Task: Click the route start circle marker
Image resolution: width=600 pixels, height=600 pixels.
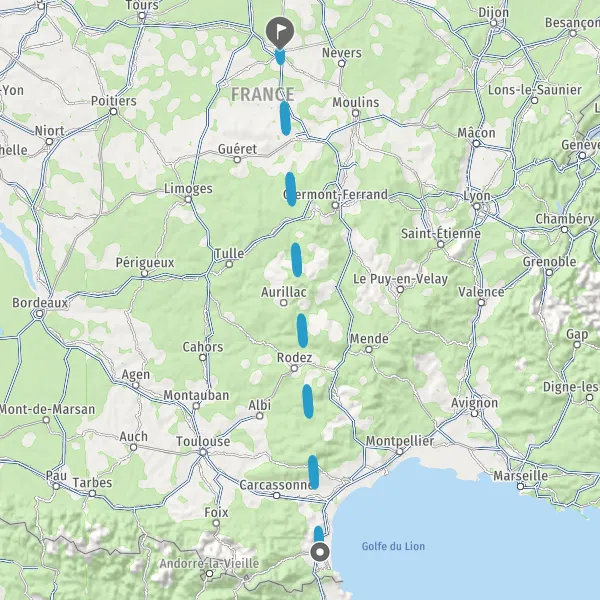Action: pos(320,552)
